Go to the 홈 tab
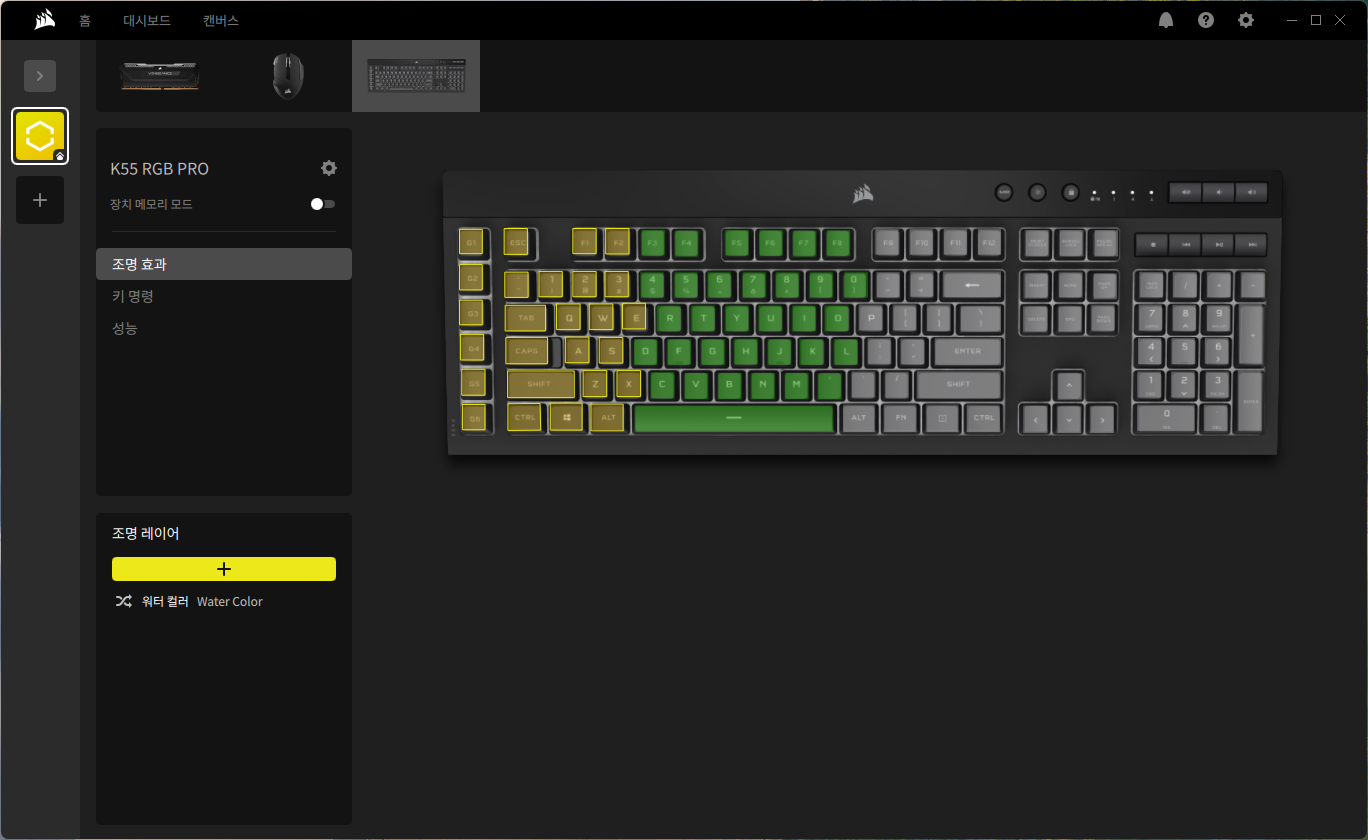The height and width of the screenshot is (840, 1368). (x=85, y=20)
